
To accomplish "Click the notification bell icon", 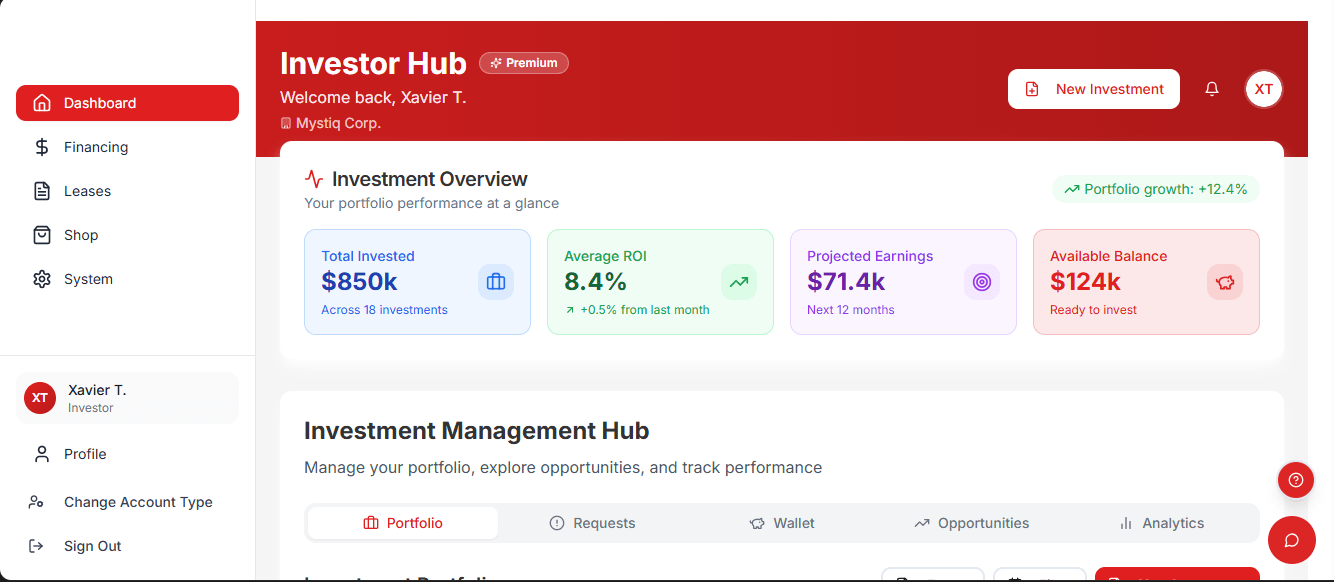I will (1212, 89).
